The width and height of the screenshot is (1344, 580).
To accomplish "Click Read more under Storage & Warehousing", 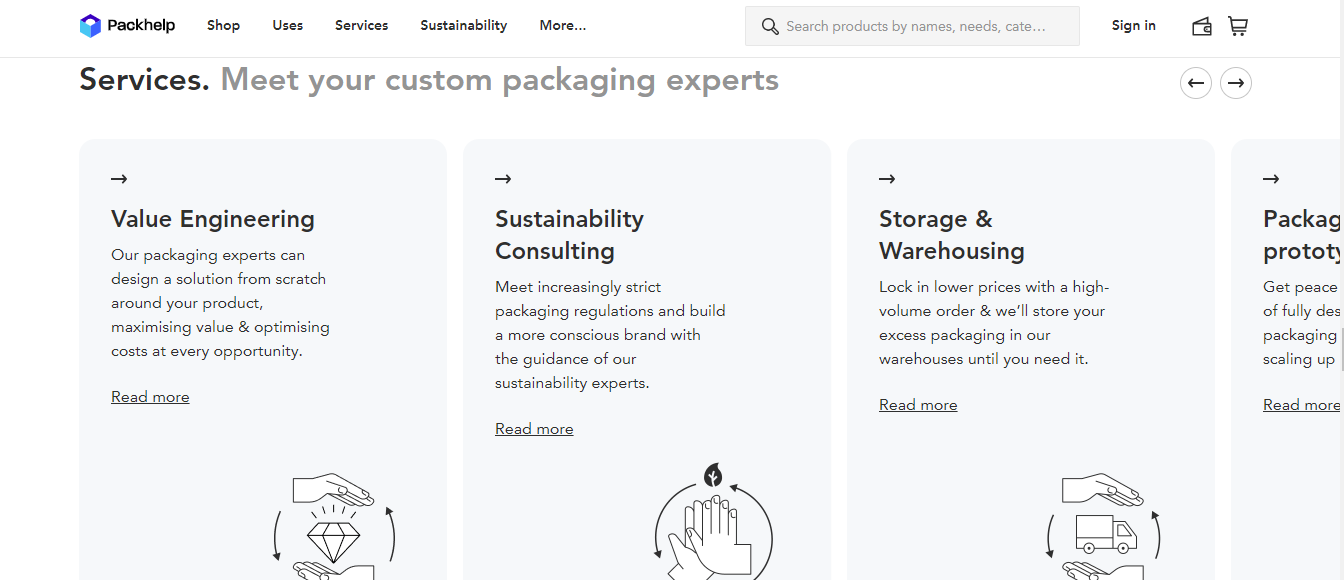I will pos(918,404).
